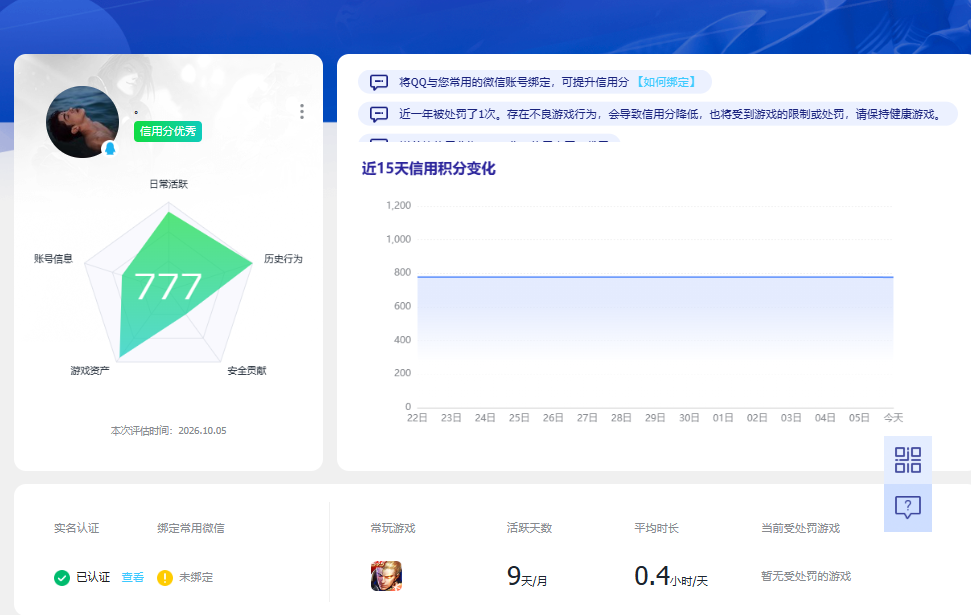Click the 近15天信用积分变化 heading
This screenshot has height=615, width=971.
click(x=429, y=168)
